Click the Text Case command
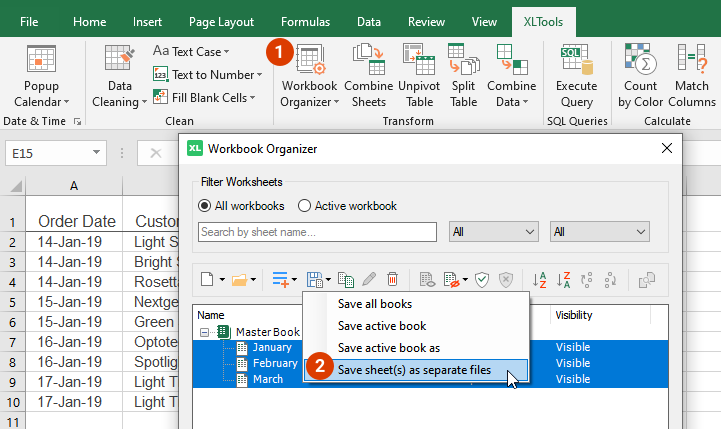 (x=191, y=51)
